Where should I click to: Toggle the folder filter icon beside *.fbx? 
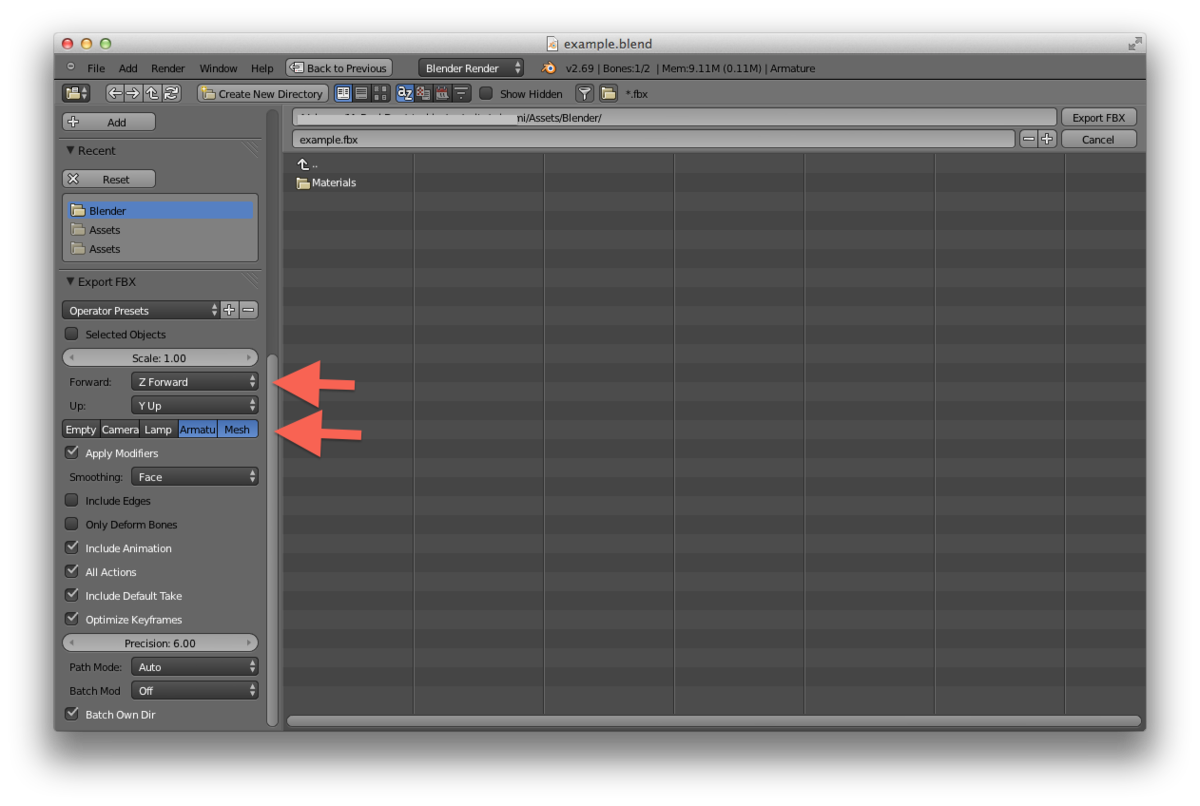point(608,93)
